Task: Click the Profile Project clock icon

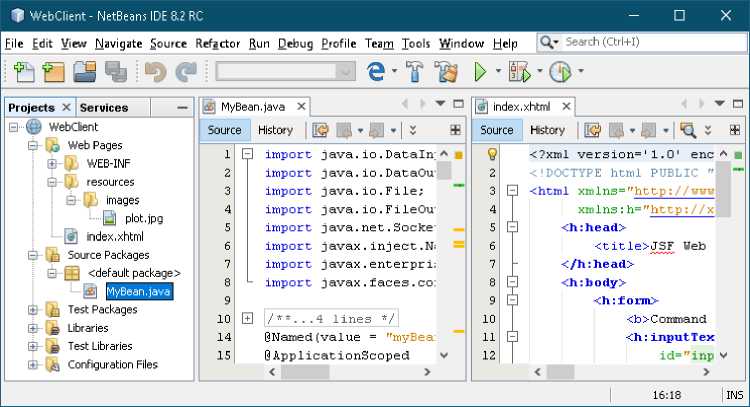Action: pyautogui.click(x=559, y=72)
